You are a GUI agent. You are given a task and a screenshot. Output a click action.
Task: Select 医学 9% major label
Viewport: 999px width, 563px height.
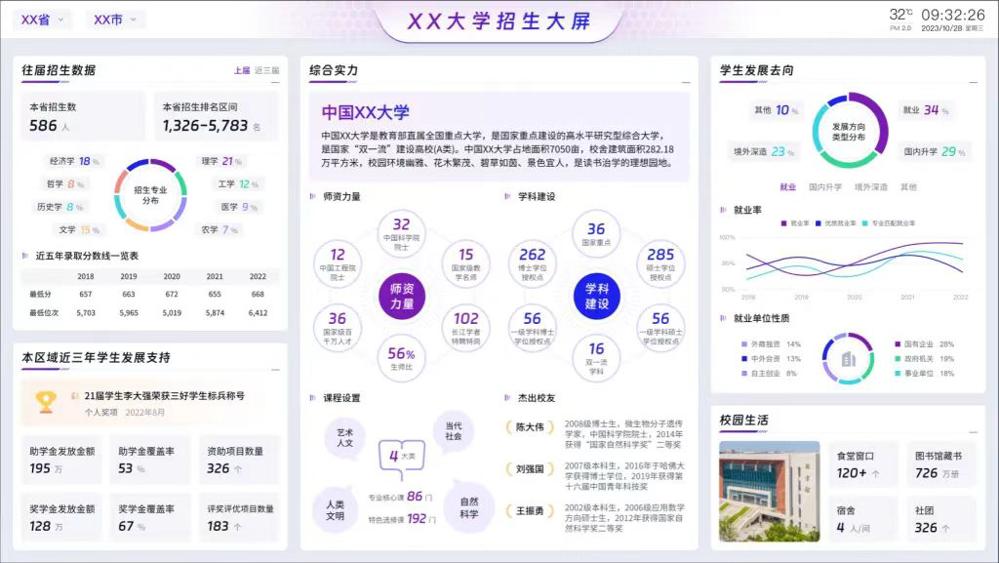[239, 207]
